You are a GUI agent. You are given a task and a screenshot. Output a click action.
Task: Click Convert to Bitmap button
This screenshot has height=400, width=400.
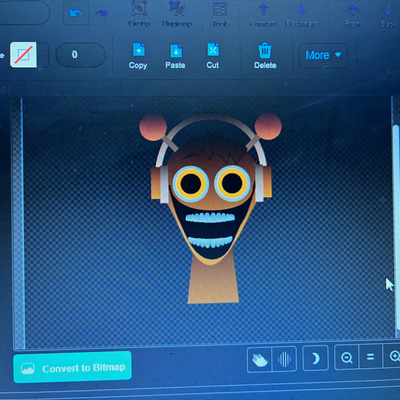coord(72,368)
